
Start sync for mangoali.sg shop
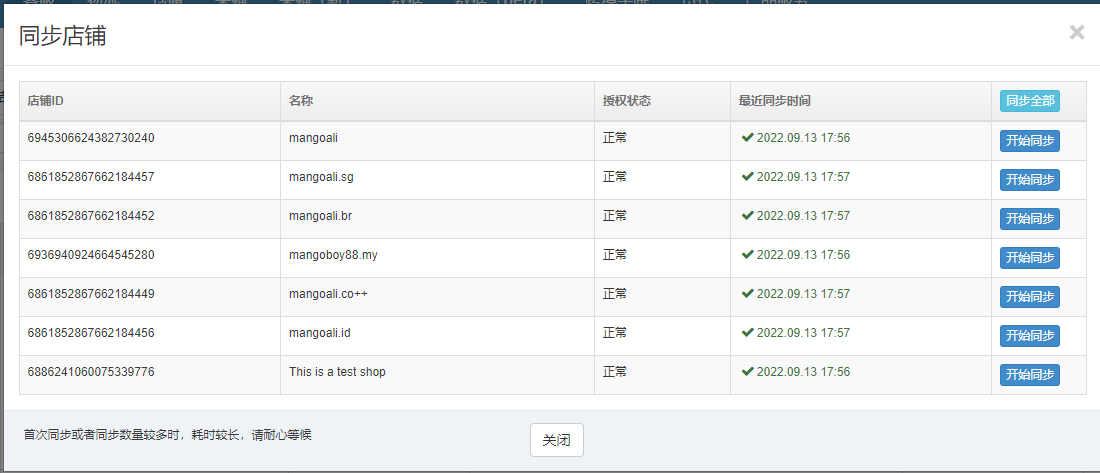pos(1029,180)
